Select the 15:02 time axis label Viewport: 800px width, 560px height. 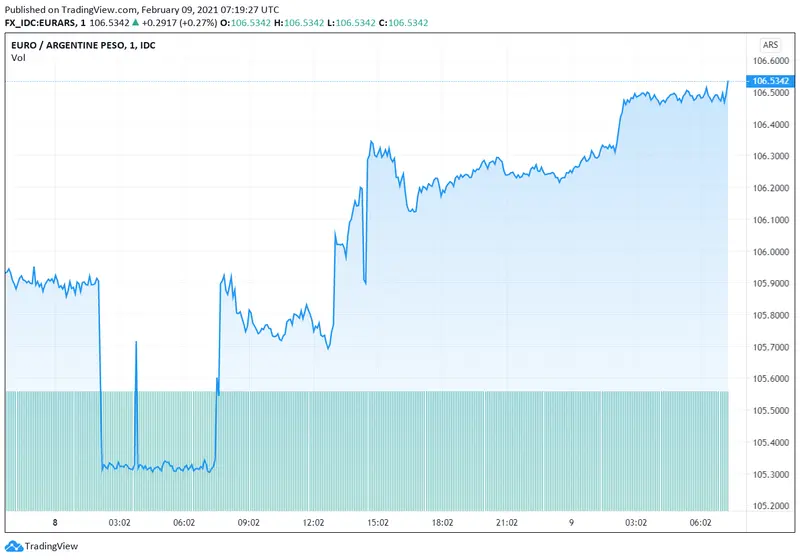tap(378, 521)
